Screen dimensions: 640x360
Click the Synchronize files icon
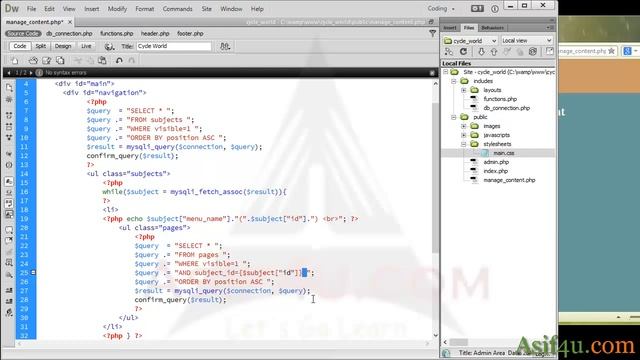[533, 51]
